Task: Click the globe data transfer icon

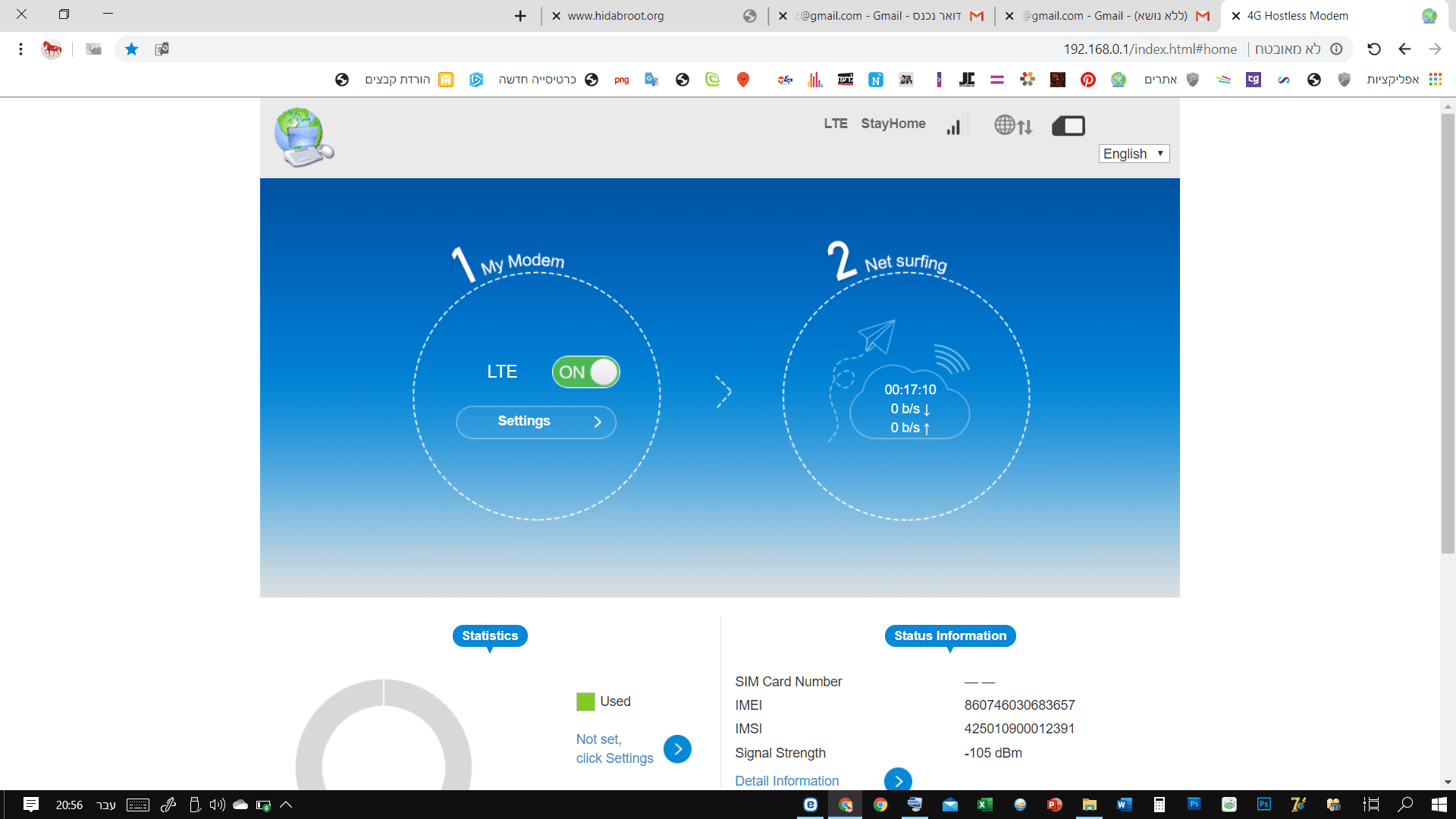Action: pyautogui.click(x=1013, y=125)
